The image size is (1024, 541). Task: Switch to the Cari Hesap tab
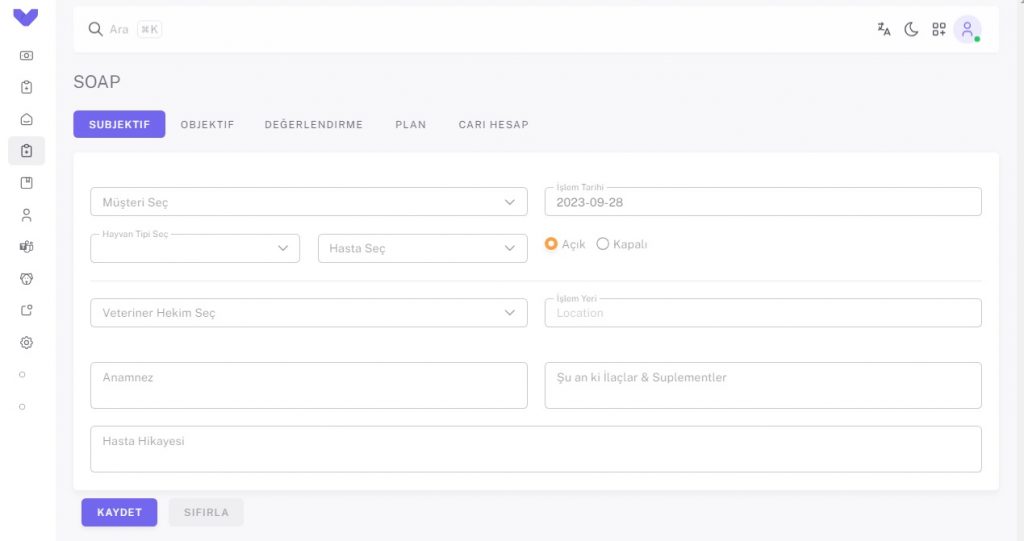tap(494, 124)
